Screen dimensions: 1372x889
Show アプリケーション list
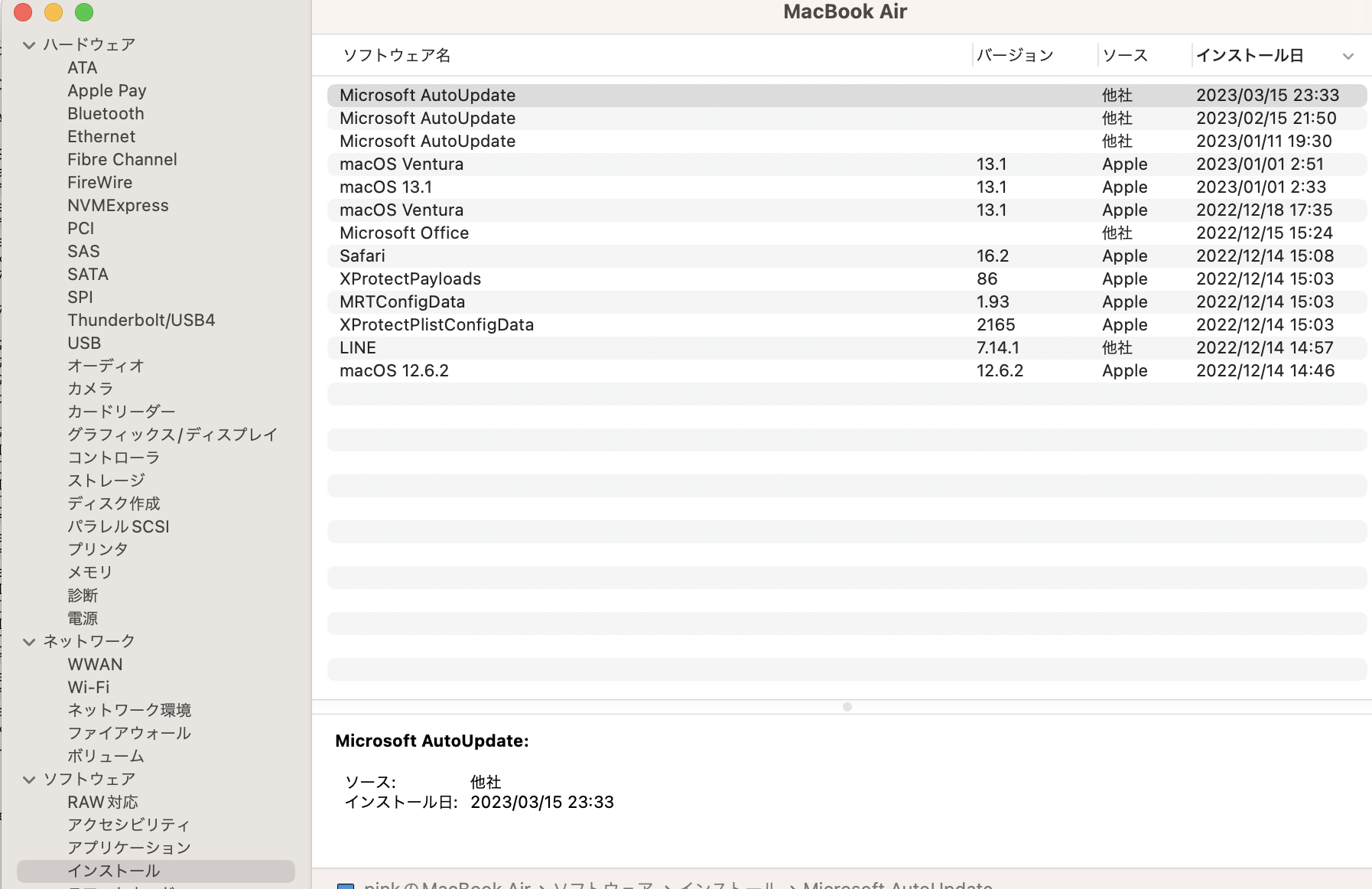pyautogui.click(x=129, y=848)
